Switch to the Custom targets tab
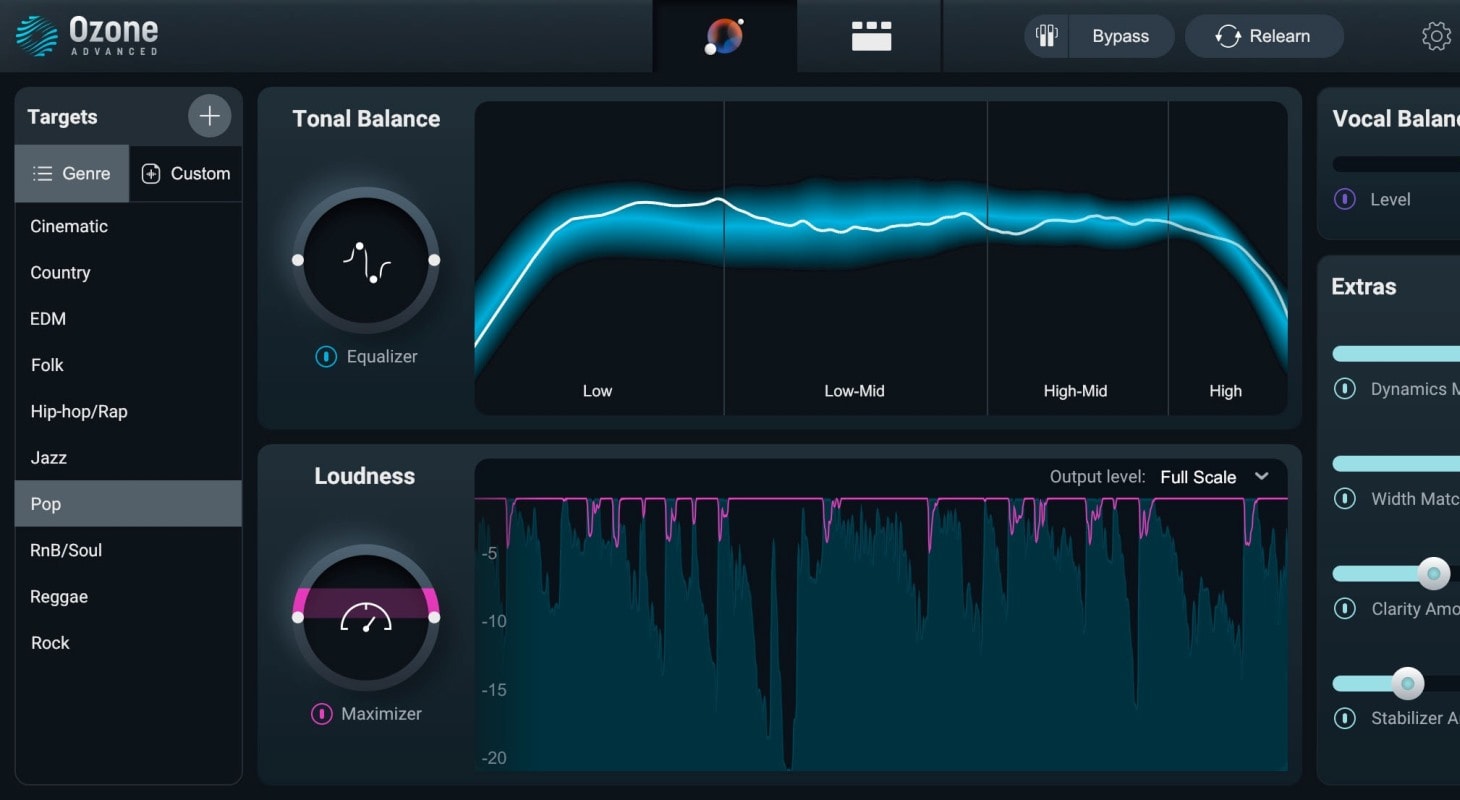The height and width of the screenshot is (800, 1460). point(186,174)
